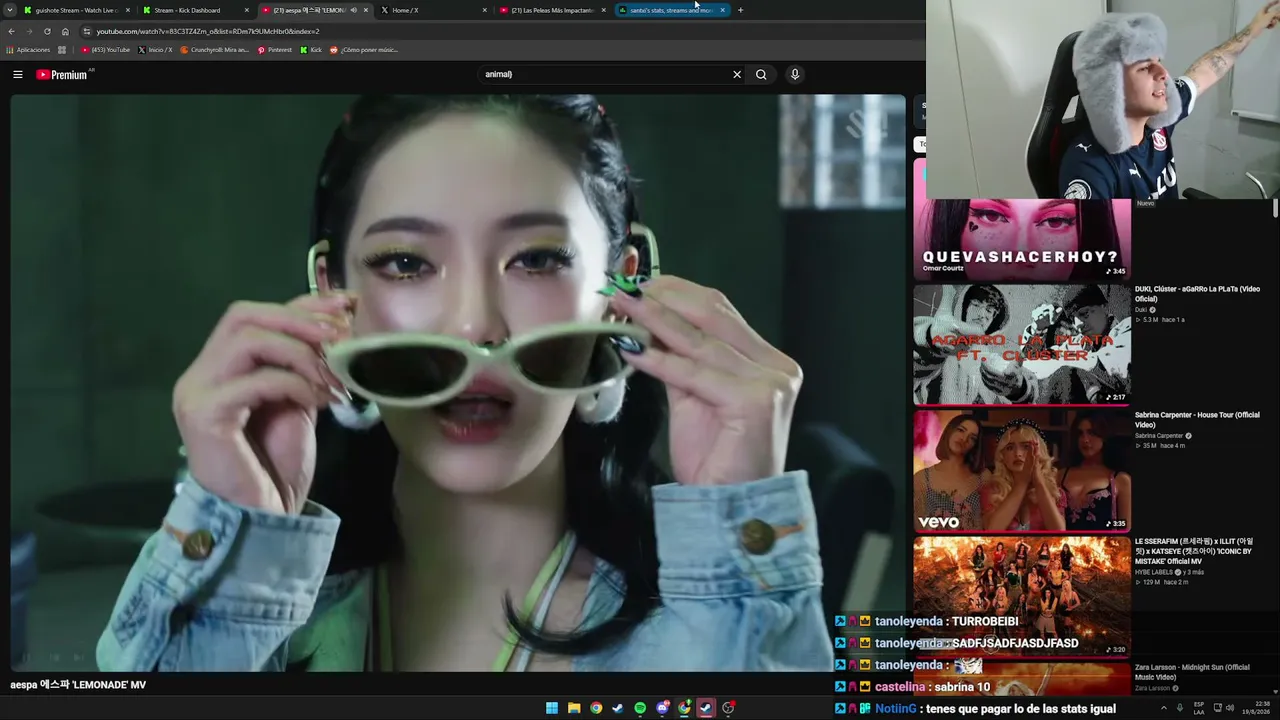
Task: Open the Pinterest bookmark
Action: pos(274,50)
